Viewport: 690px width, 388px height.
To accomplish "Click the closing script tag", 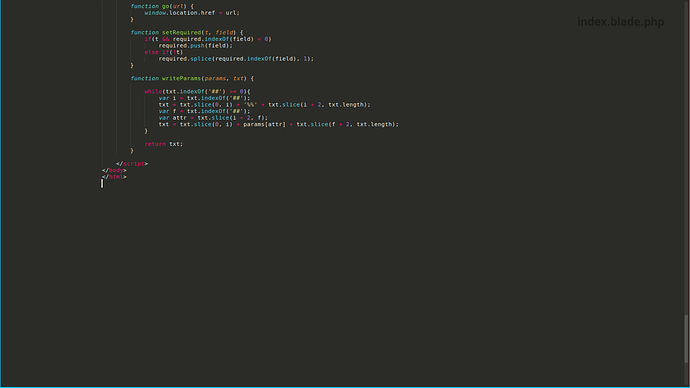I will (x=132, y=164).
